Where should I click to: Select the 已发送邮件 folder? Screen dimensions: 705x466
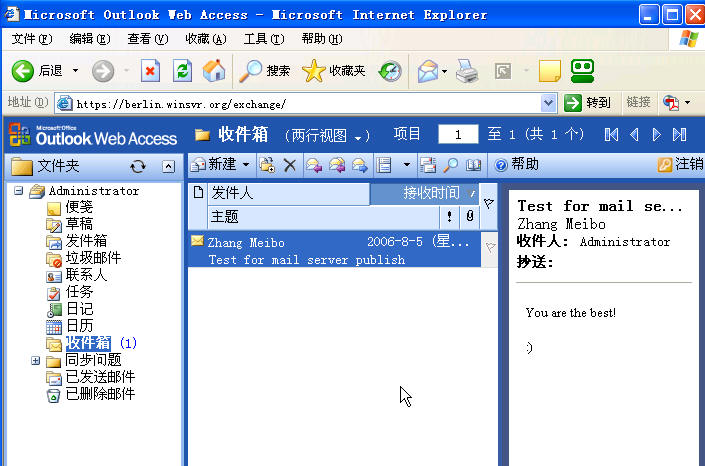99,377
